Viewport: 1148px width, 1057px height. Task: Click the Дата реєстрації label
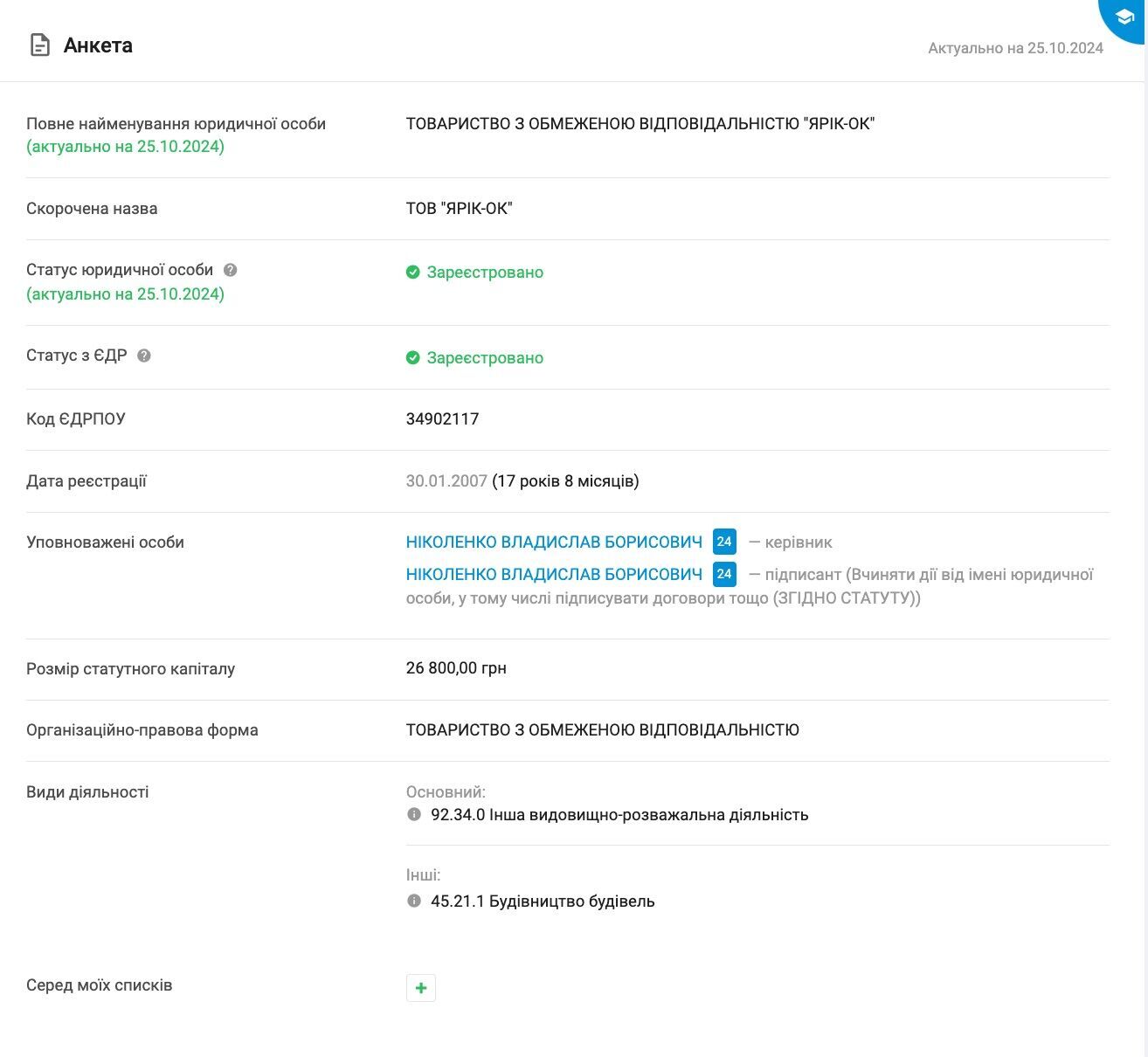pos(86,481)
